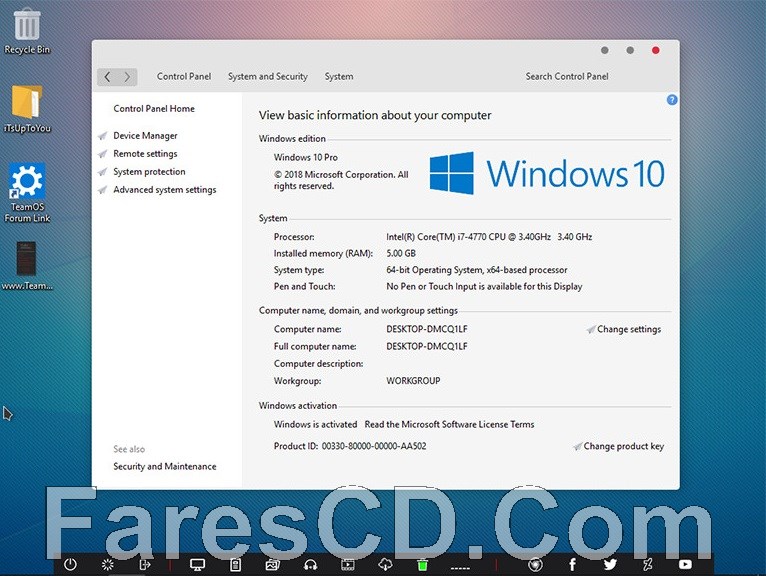Screen dimensions: 766x576
Task: Click the power icon in the dock
Action: coord(70,564)
